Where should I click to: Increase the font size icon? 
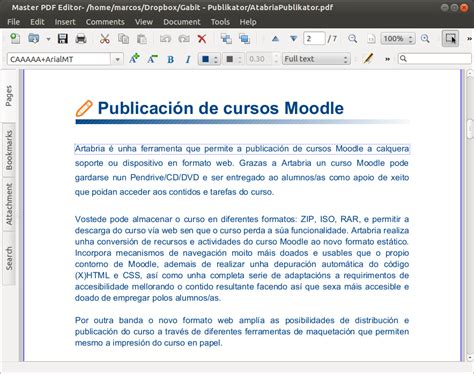pos(134,59)
